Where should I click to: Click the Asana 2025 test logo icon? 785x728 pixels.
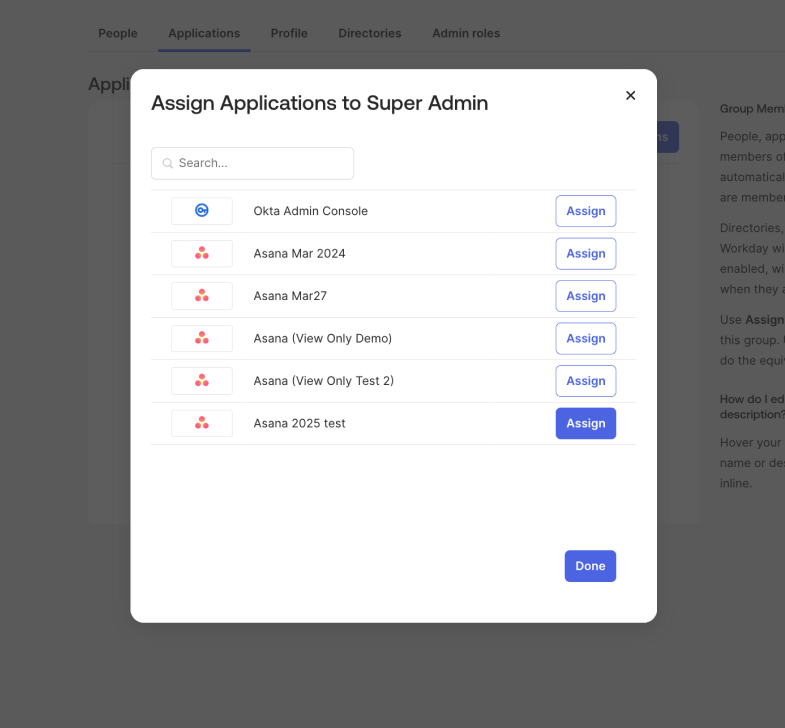point(202,424)
